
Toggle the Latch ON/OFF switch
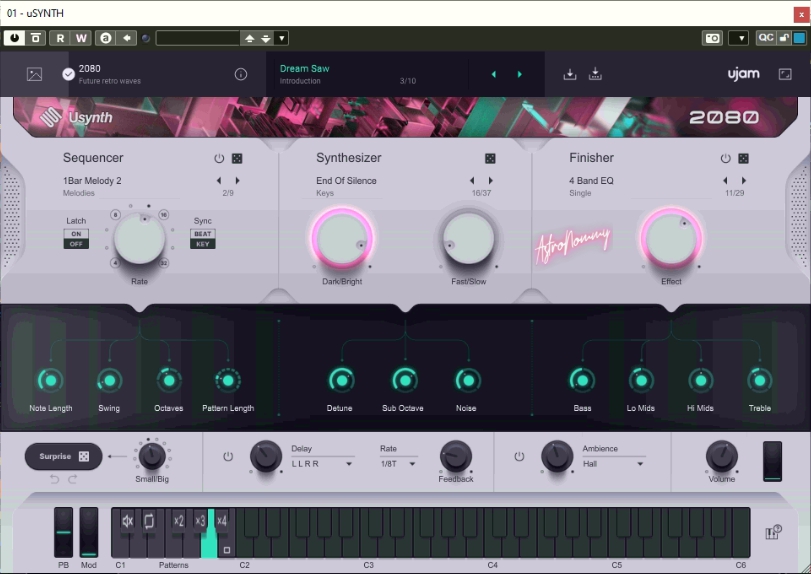coord(76,238)
